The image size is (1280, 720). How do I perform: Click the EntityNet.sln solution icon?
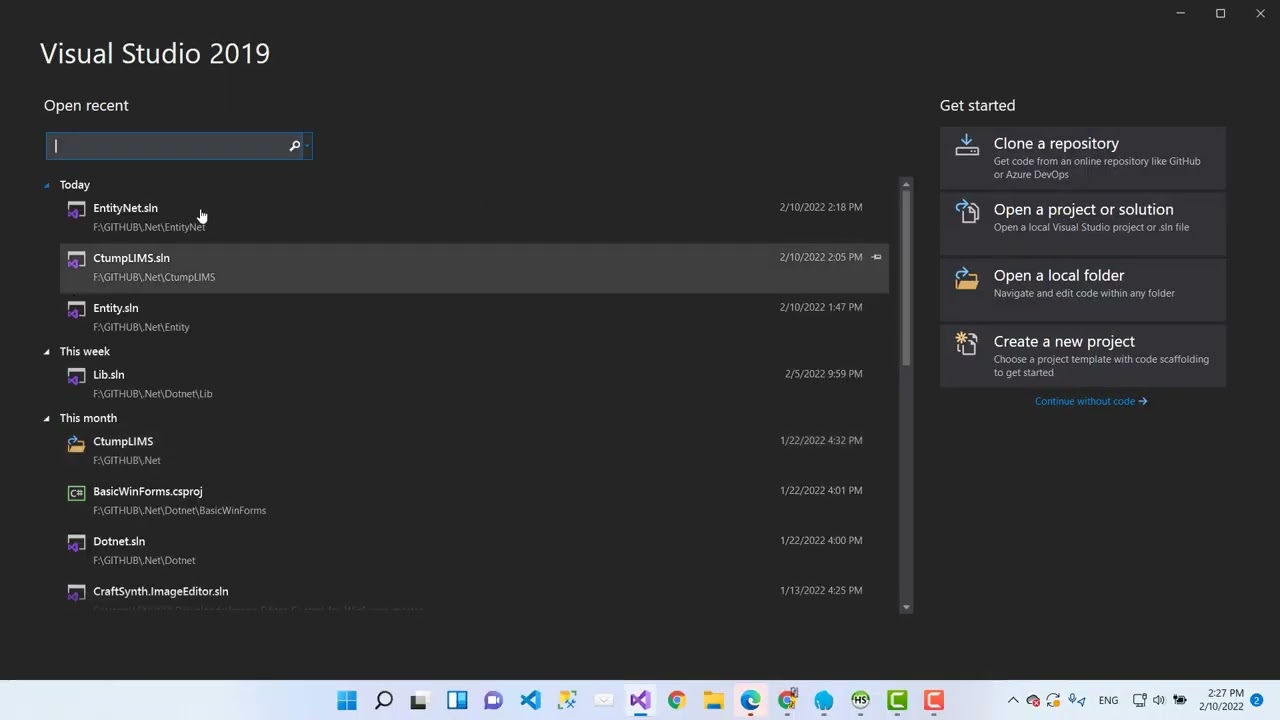click(76, 210)
